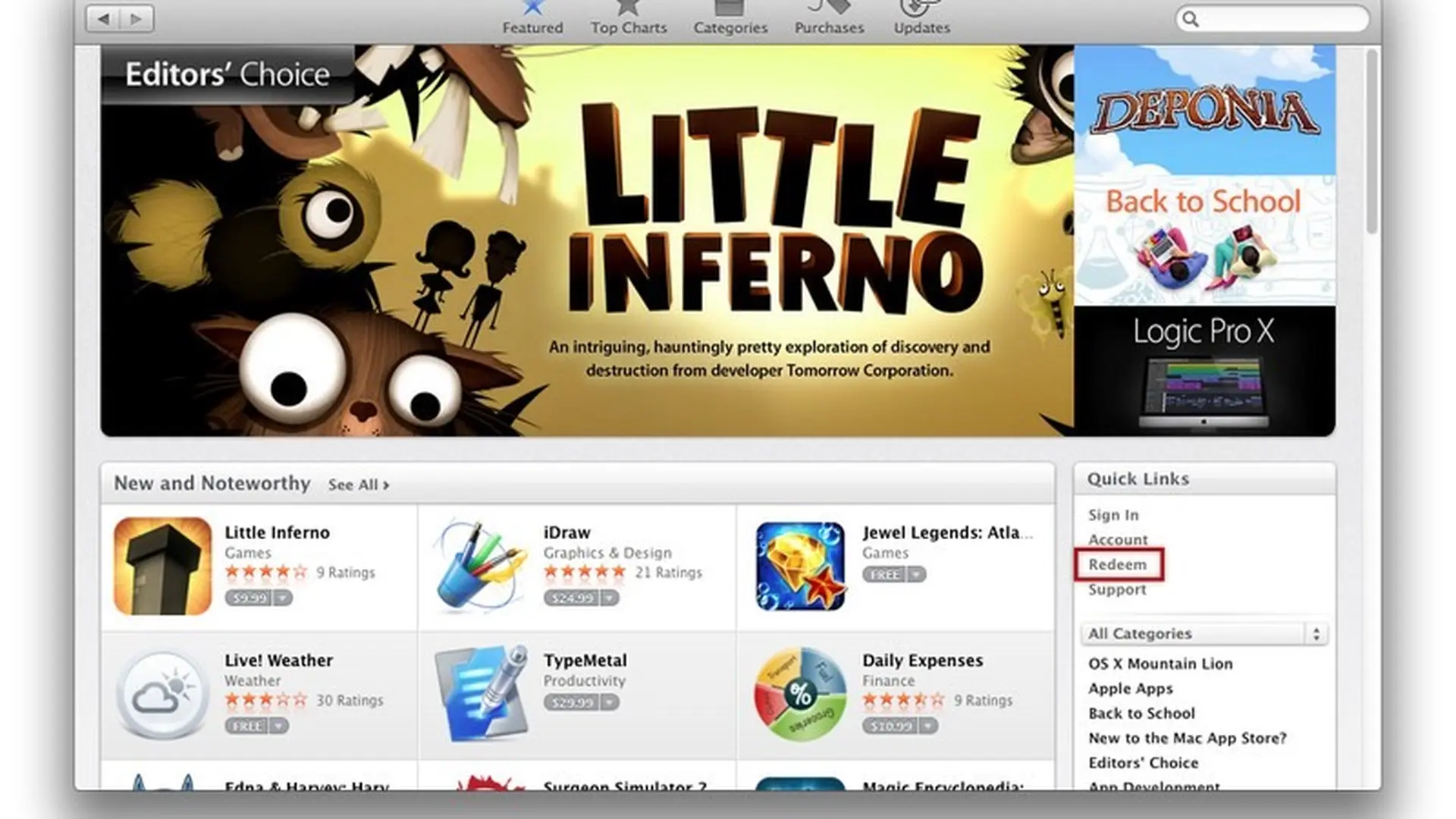Open the iDraw title link

click(x=566, y=532)
